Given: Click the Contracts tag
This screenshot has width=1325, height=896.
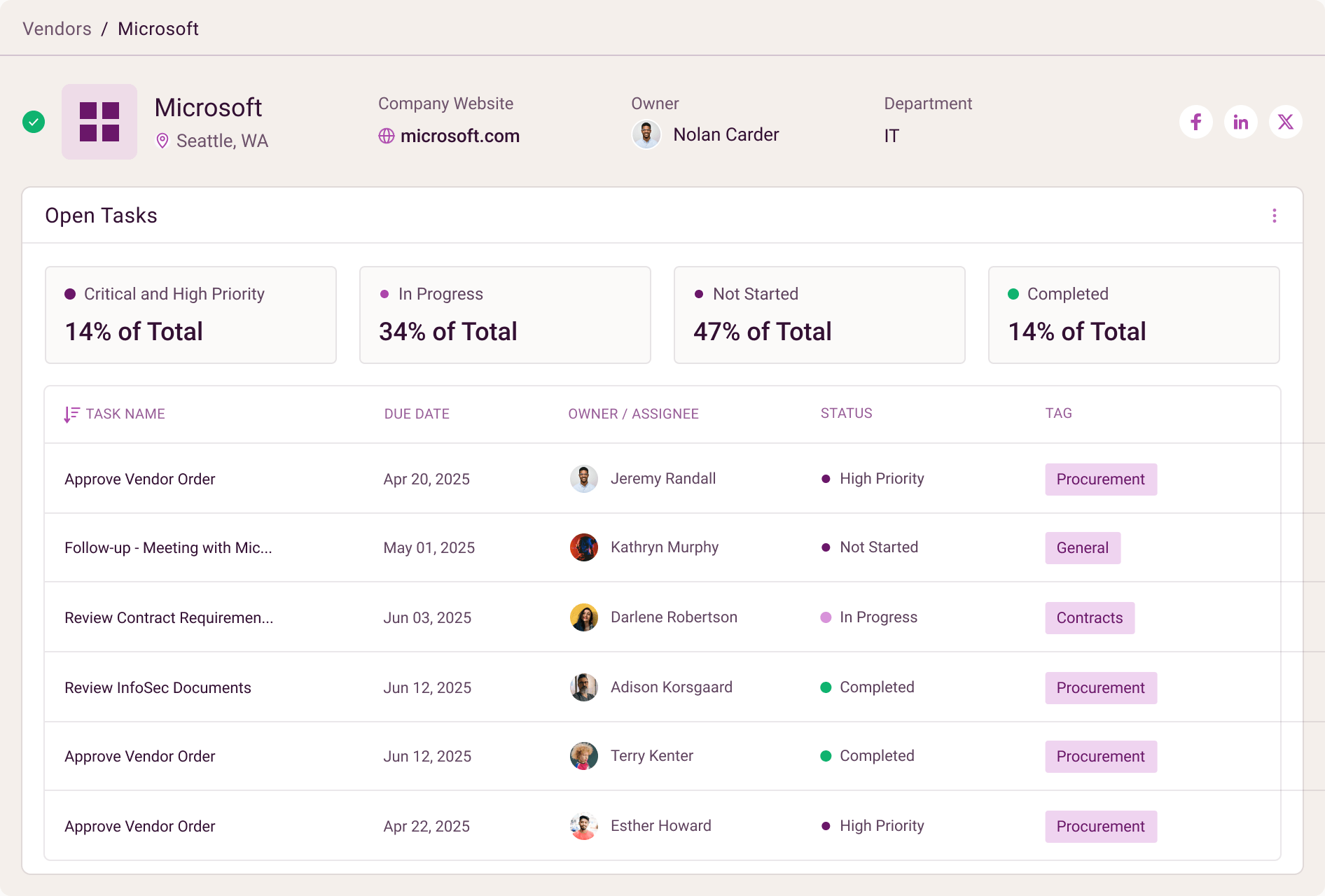Looking at the screenshot, I should [x=1090, y=618].
